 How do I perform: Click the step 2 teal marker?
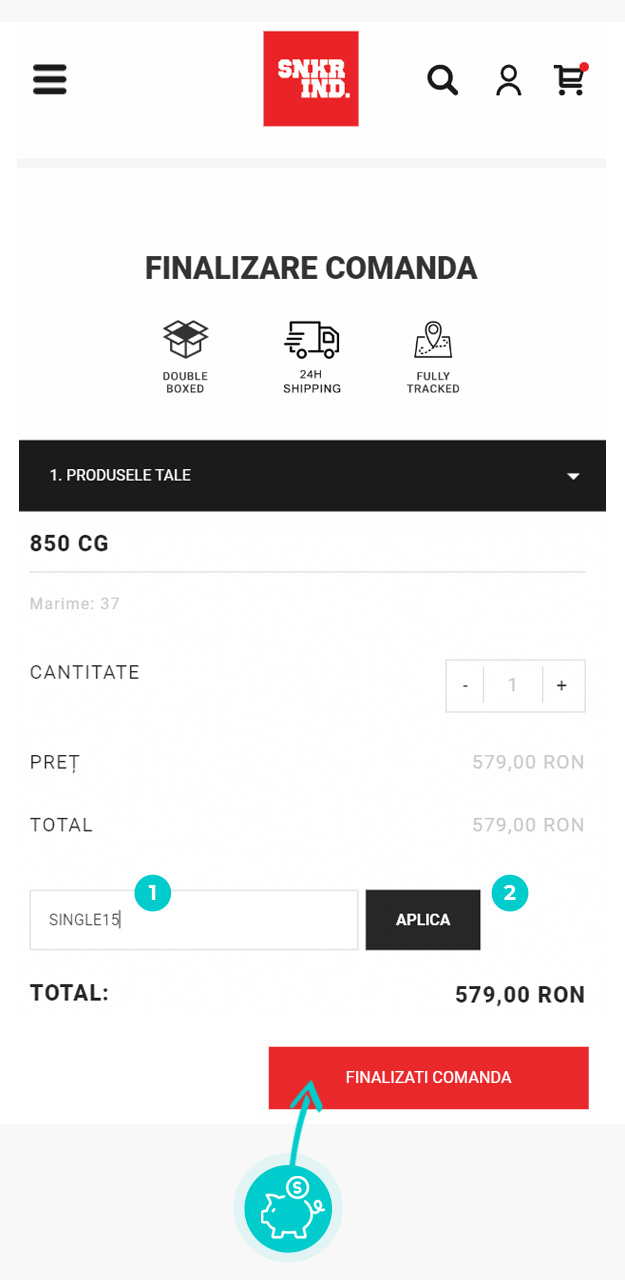point(510,893)
